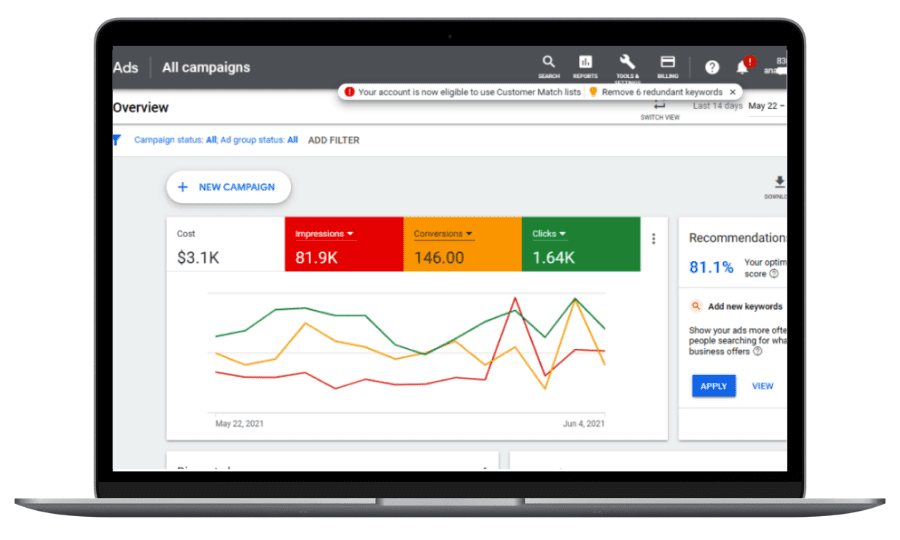Dismiss the notification banner with X
Viewport: 900px width, 540px height.
pos(732,92)
